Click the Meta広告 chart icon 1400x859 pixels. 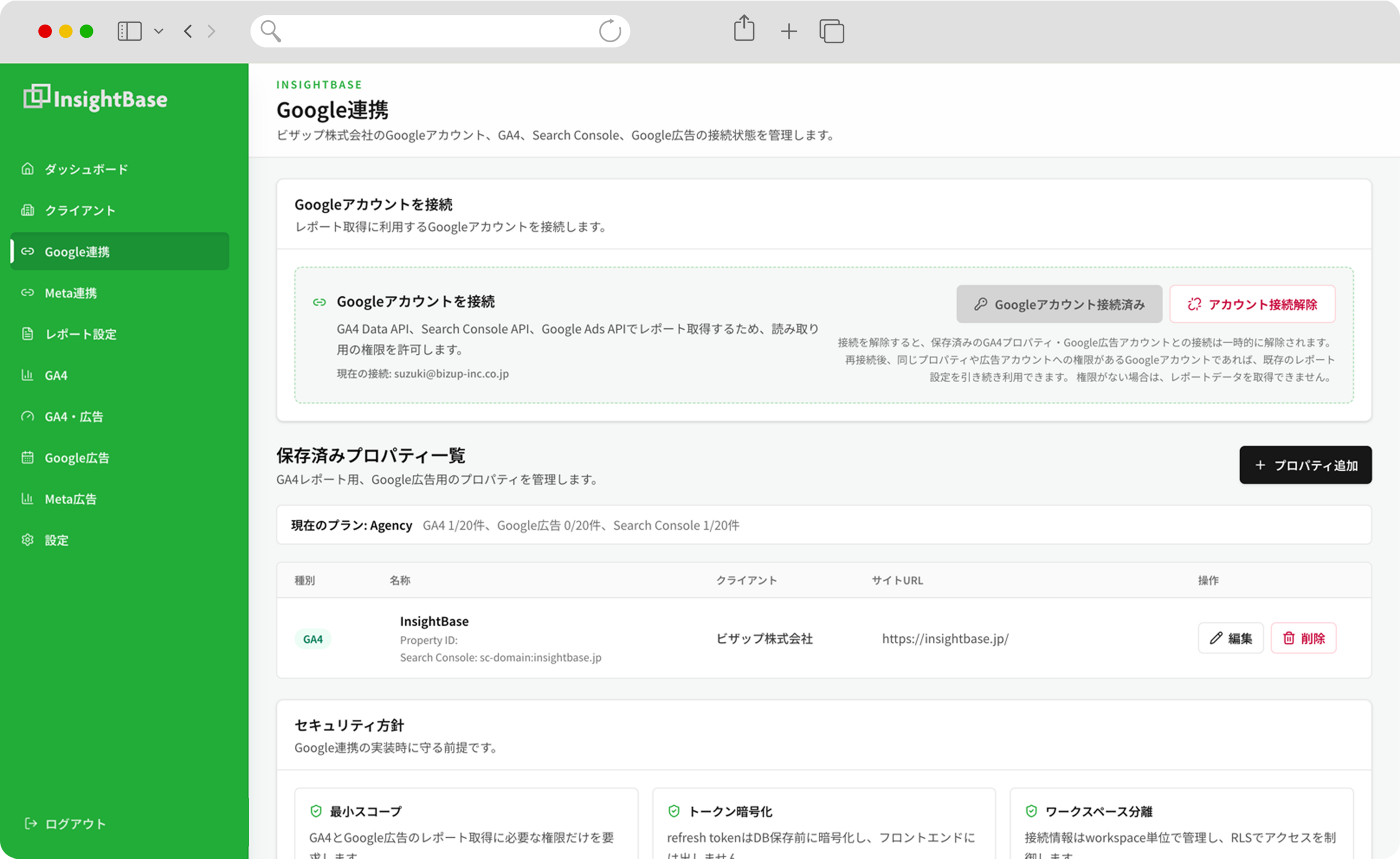coord(27,499)
